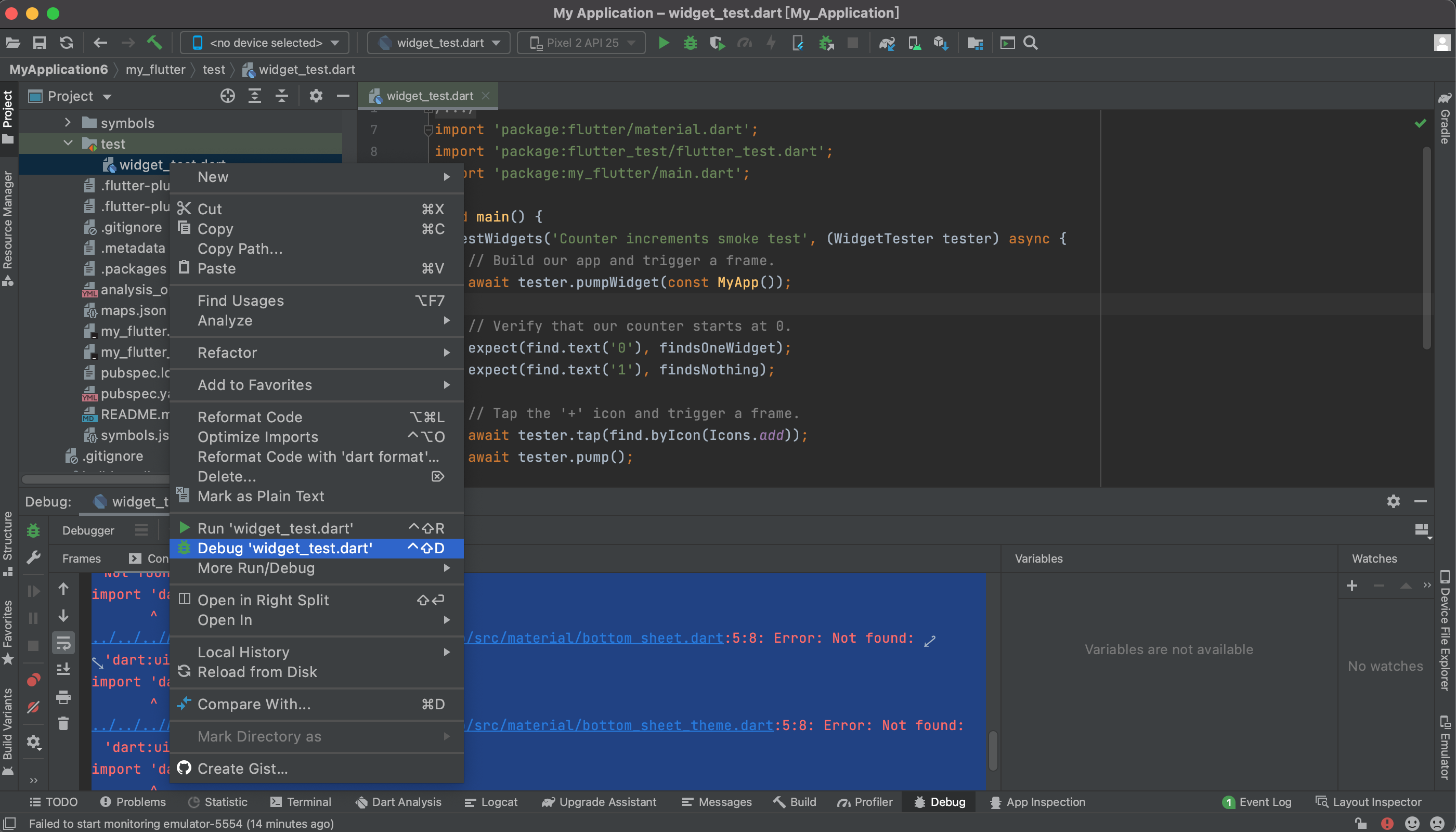
Task: Click the bottom_sheet_theme.dart error link
Action: [619, 725]
